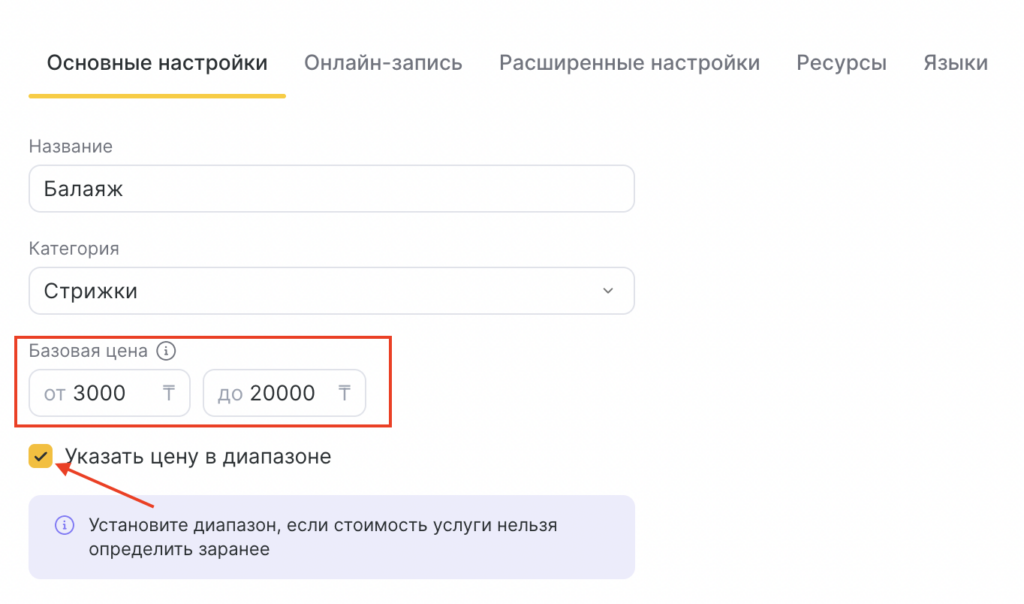This screenshot has height=604, width=1024.
Task: Select the Основные настройки tab
Action: [x=157, y=63]
